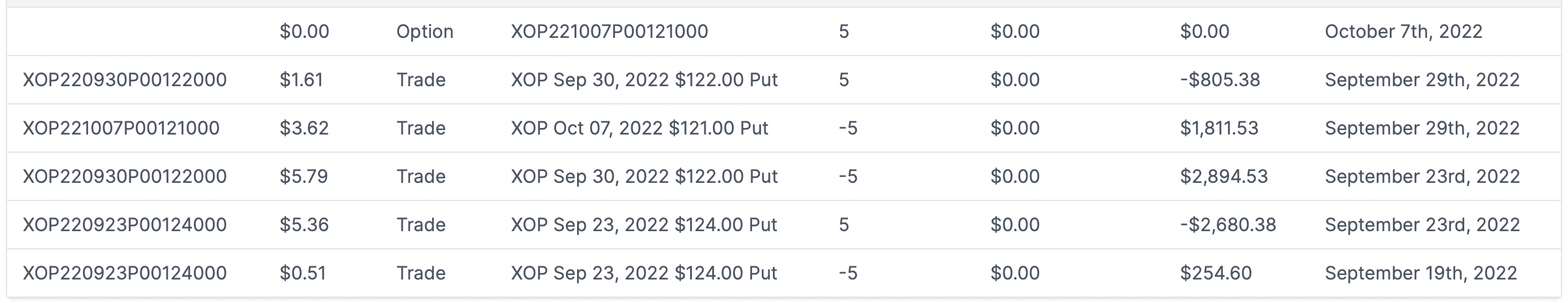The height and width of the screenshot is (303, 1568).
Task: Select the October 7th, 2022 date cell
Action: coord(1403,31)
